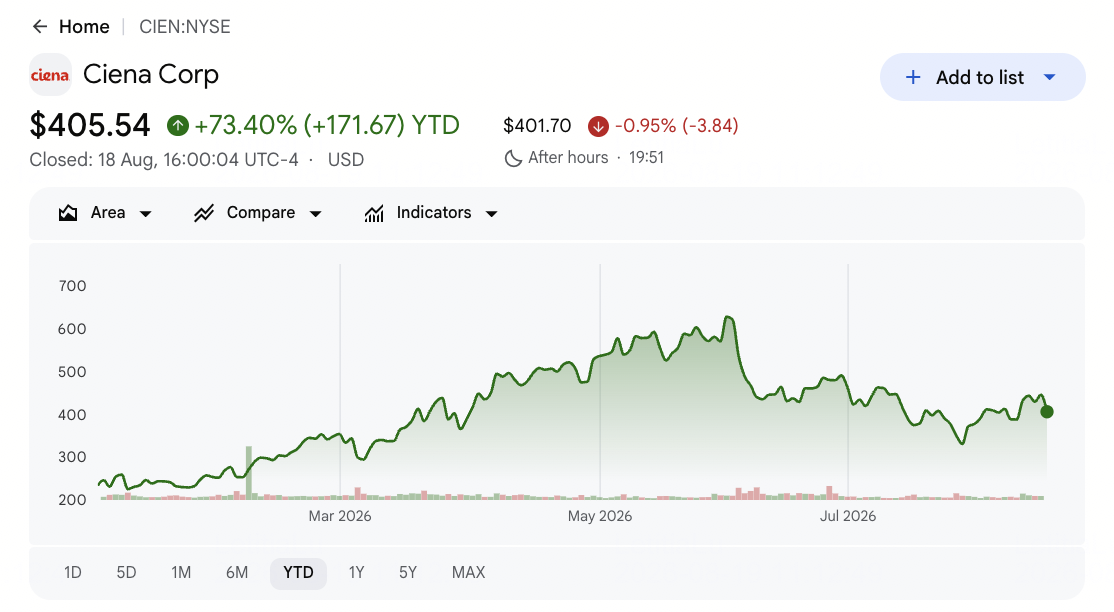Go to Home link
Viewport: 1114px width, 612px height.
(84, 27)
